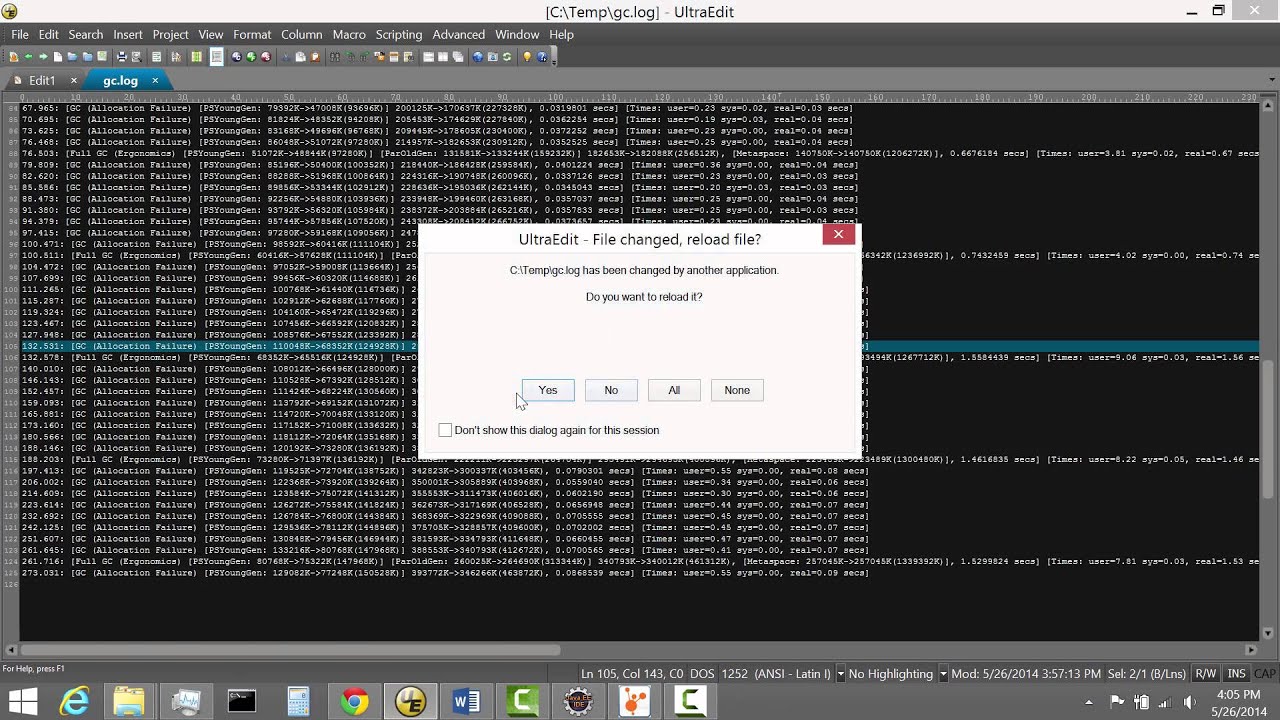Open the Calculator taskbar icon
This screenshot has height=720, width=1280.
pyautogui.click(x=298, y=701)
